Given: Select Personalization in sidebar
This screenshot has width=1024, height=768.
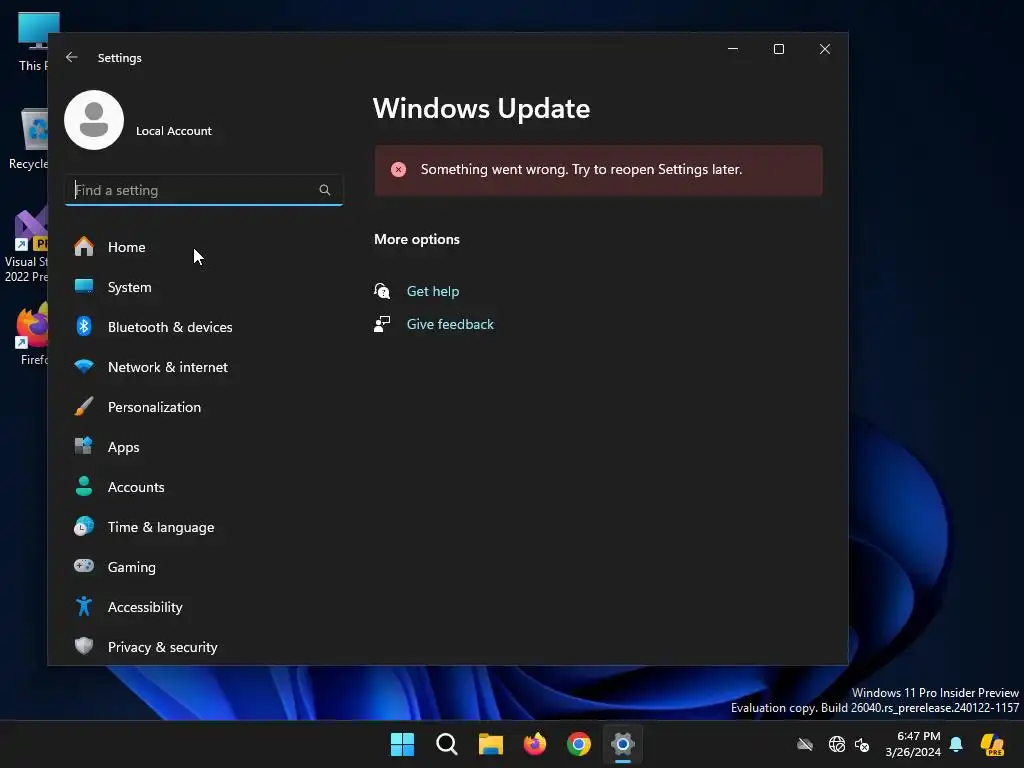Looking at the screenshot, I should point(204,407).
